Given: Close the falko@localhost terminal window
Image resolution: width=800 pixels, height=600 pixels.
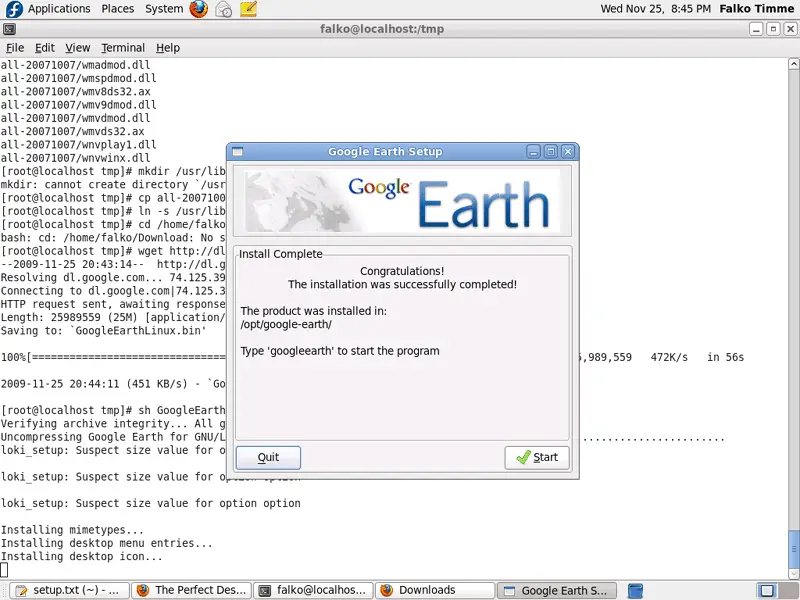Looking at the screenshot, I should 790,29.
